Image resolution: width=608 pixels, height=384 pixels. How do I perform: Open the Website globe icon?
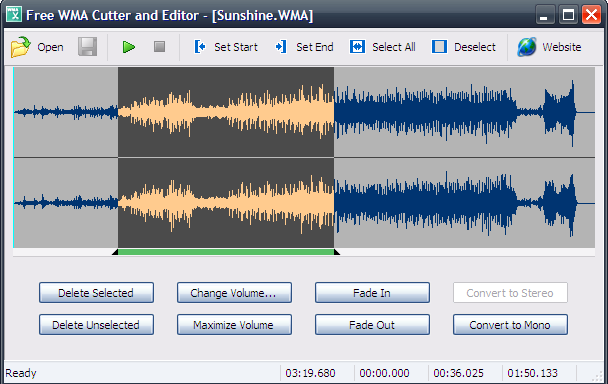[x=527, y=47]
